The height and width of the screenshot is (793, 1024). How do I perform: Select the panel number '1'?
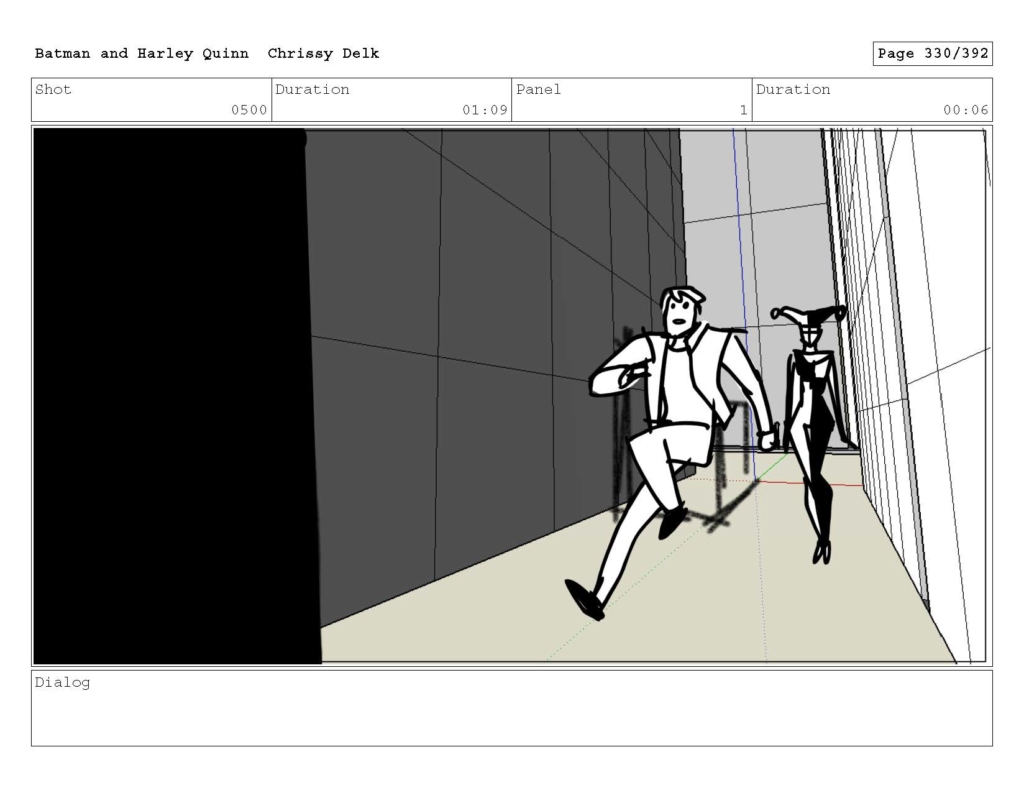pos(743,110)
